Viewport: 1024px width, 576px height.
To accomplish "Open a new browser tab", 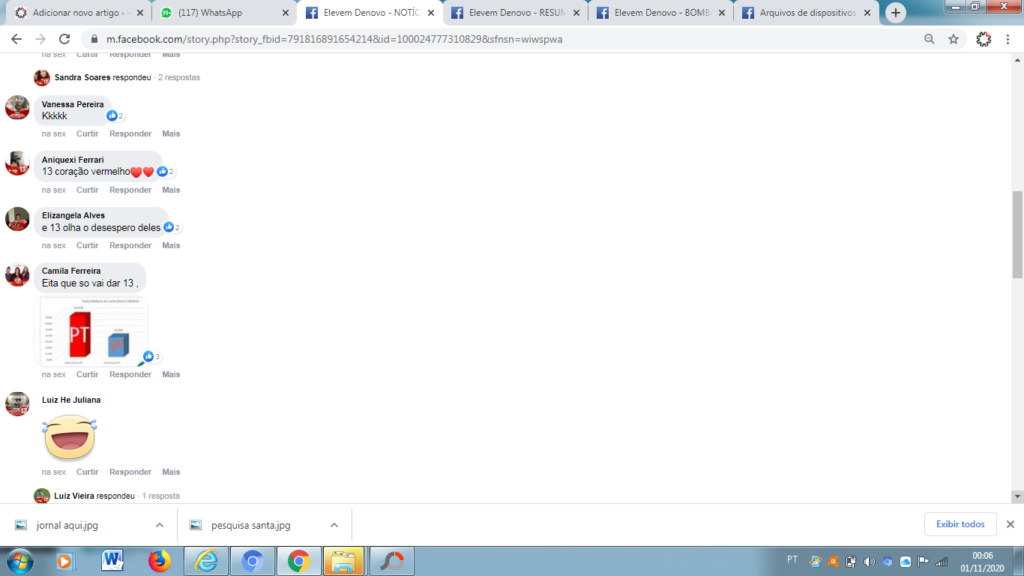I will click(895, 13).
